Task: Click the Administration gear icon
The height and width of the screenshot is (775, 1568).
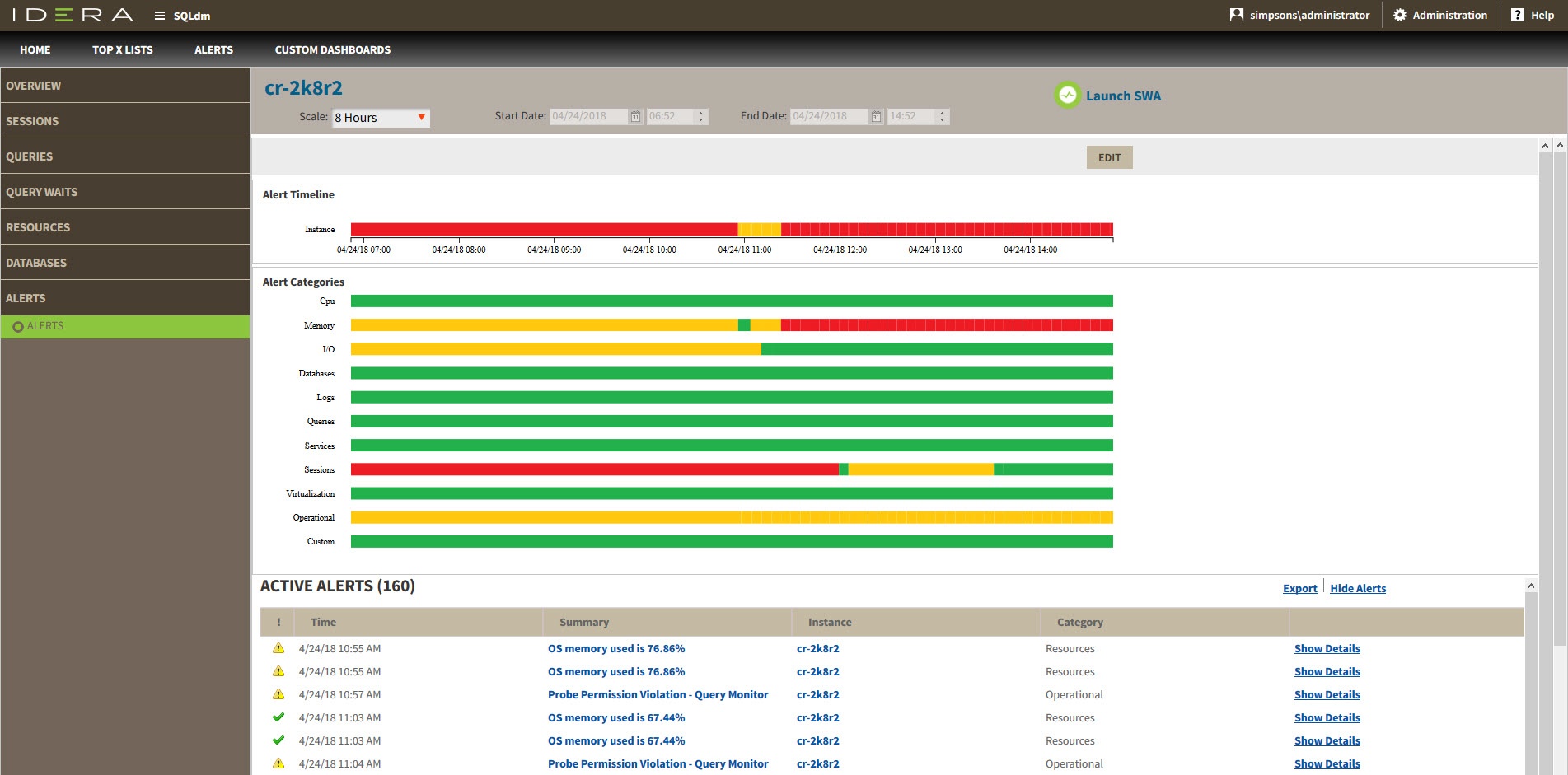Action: pos(1399,15)
